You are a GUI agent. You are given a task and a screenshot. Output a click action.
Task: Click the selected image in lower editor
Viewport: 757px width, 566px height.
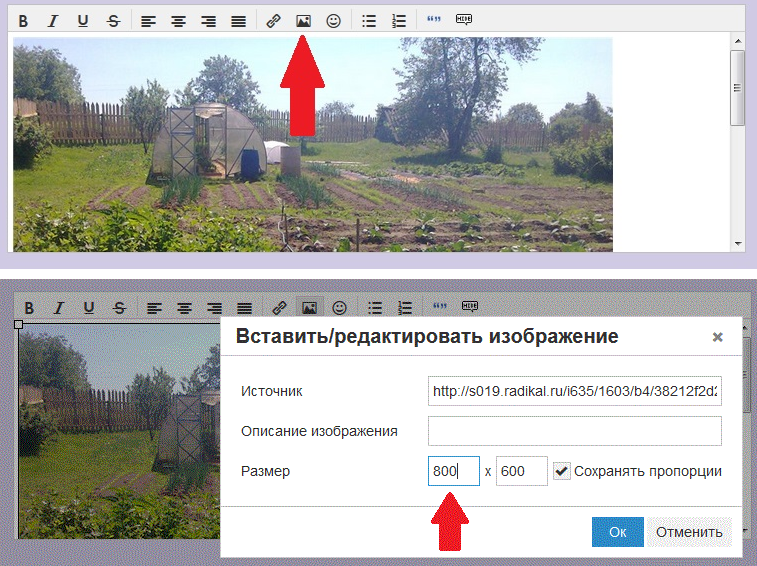[x=119, y=431]
